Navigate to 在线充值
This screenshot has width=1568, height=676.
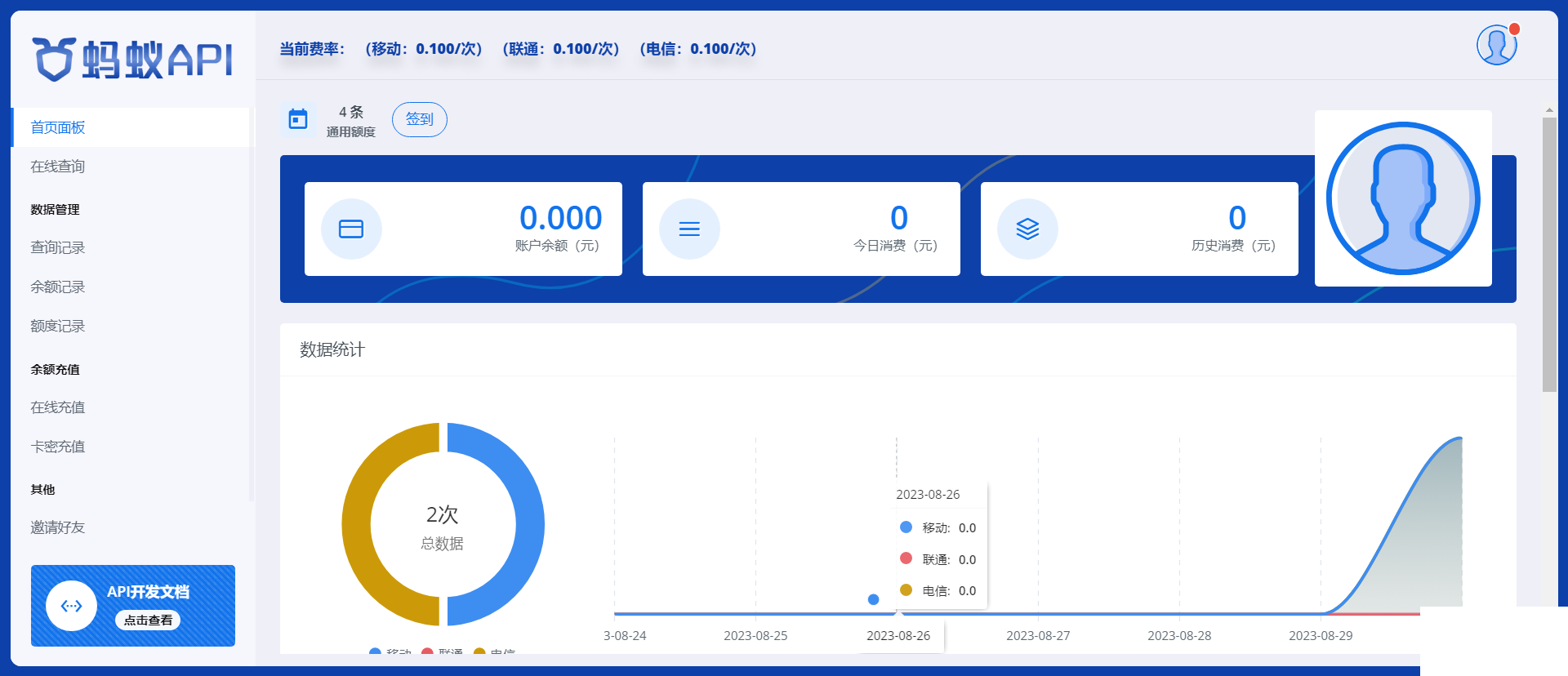point(58,407)
